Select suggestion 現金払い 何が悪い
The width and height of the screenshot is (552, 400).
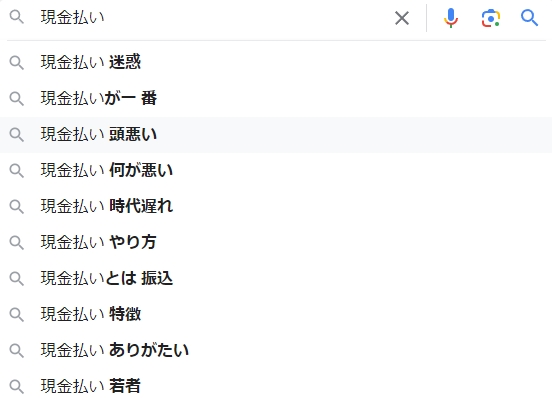[x=276, y=170]
